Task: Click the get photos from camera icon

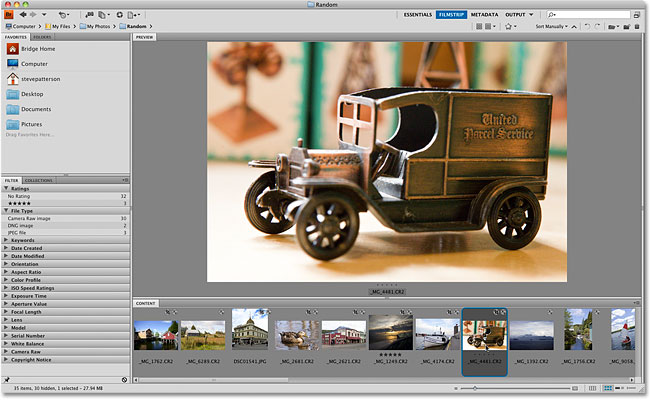Action: pyautogui.click(x=89, y=15)
